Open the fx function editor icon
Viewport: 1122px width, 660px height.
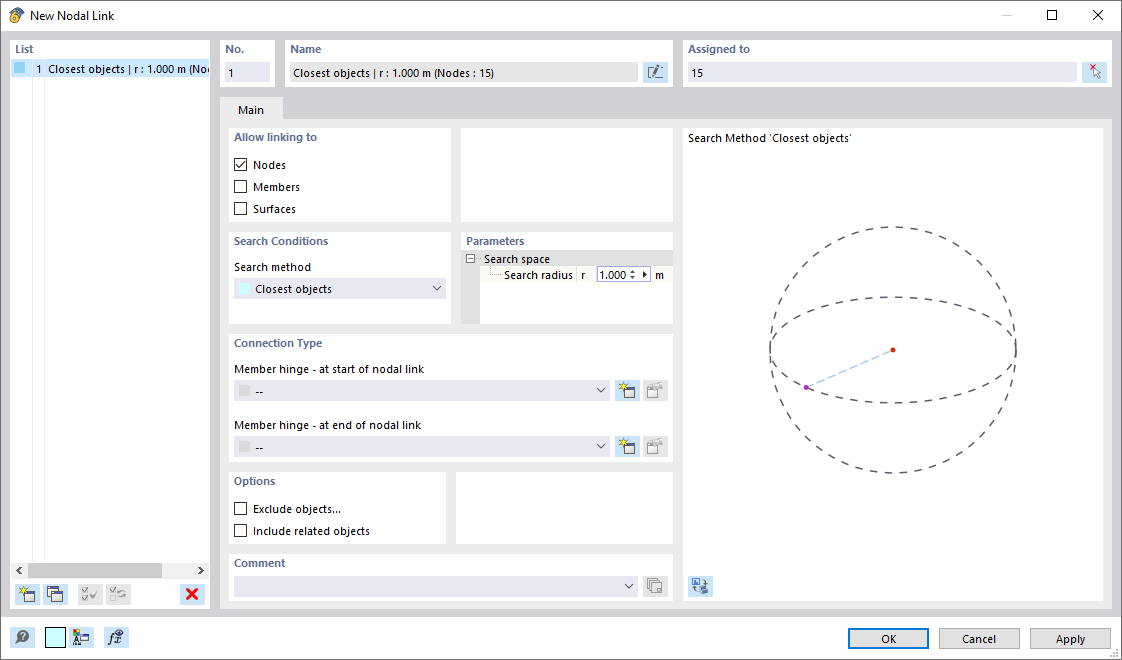tap(116, 637)
